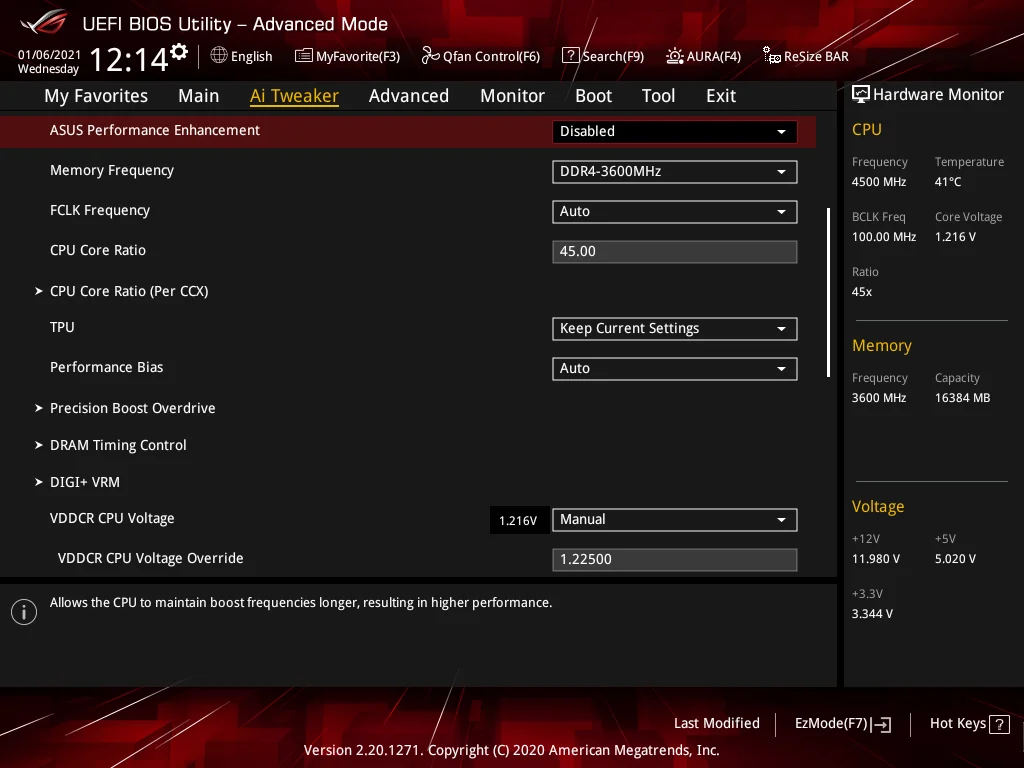The height and width of the screenshot is (768, 1024).
Task: Select the Ai Tweaker tab
Action: point(294,96)
